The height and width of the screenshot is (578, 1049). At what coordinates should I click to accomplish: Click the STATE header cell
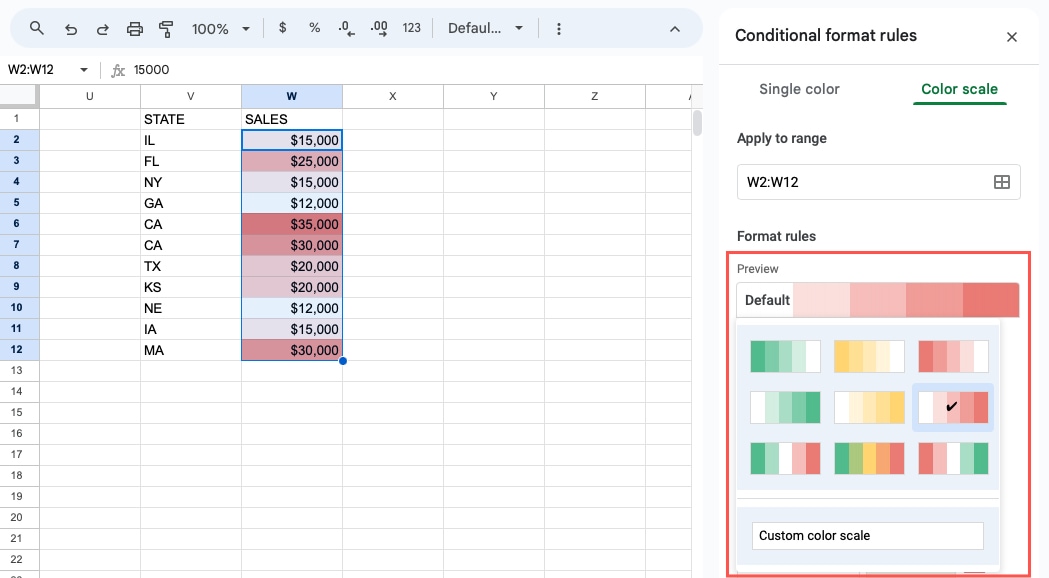(191, 119)
